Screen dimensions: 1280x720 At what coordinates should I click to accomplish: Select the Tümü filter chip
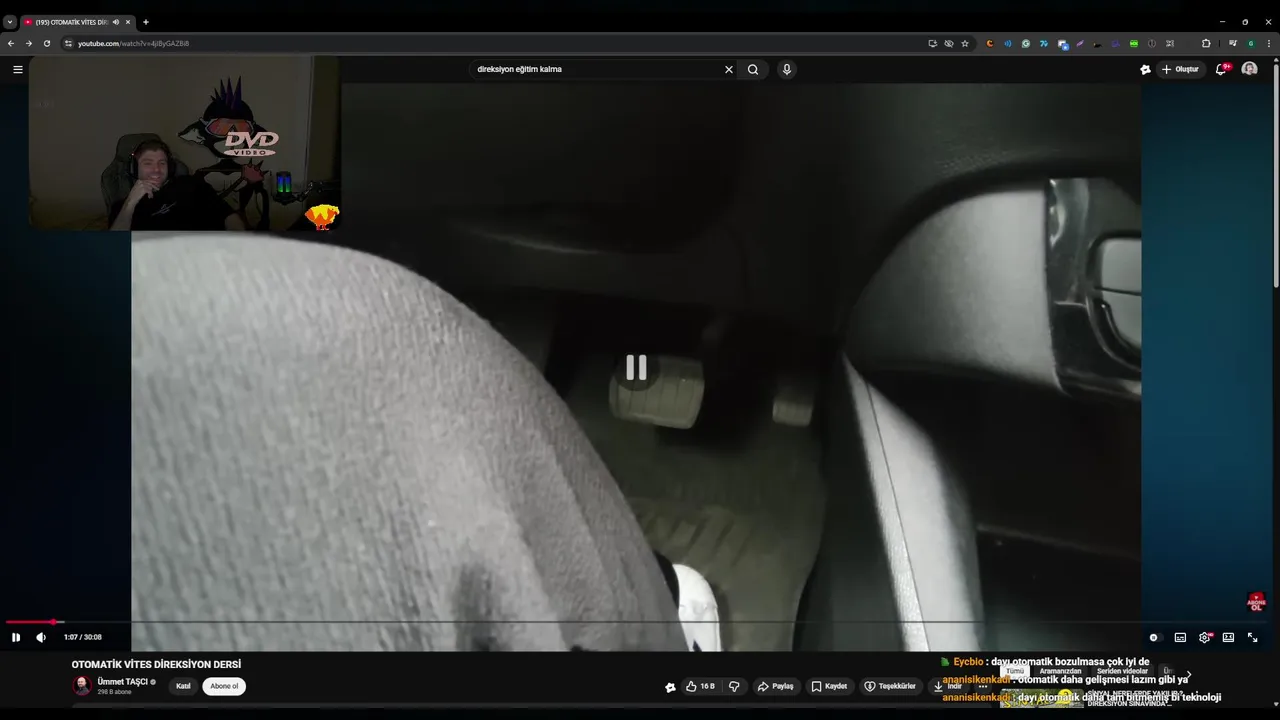click(x=1015, y=671)
